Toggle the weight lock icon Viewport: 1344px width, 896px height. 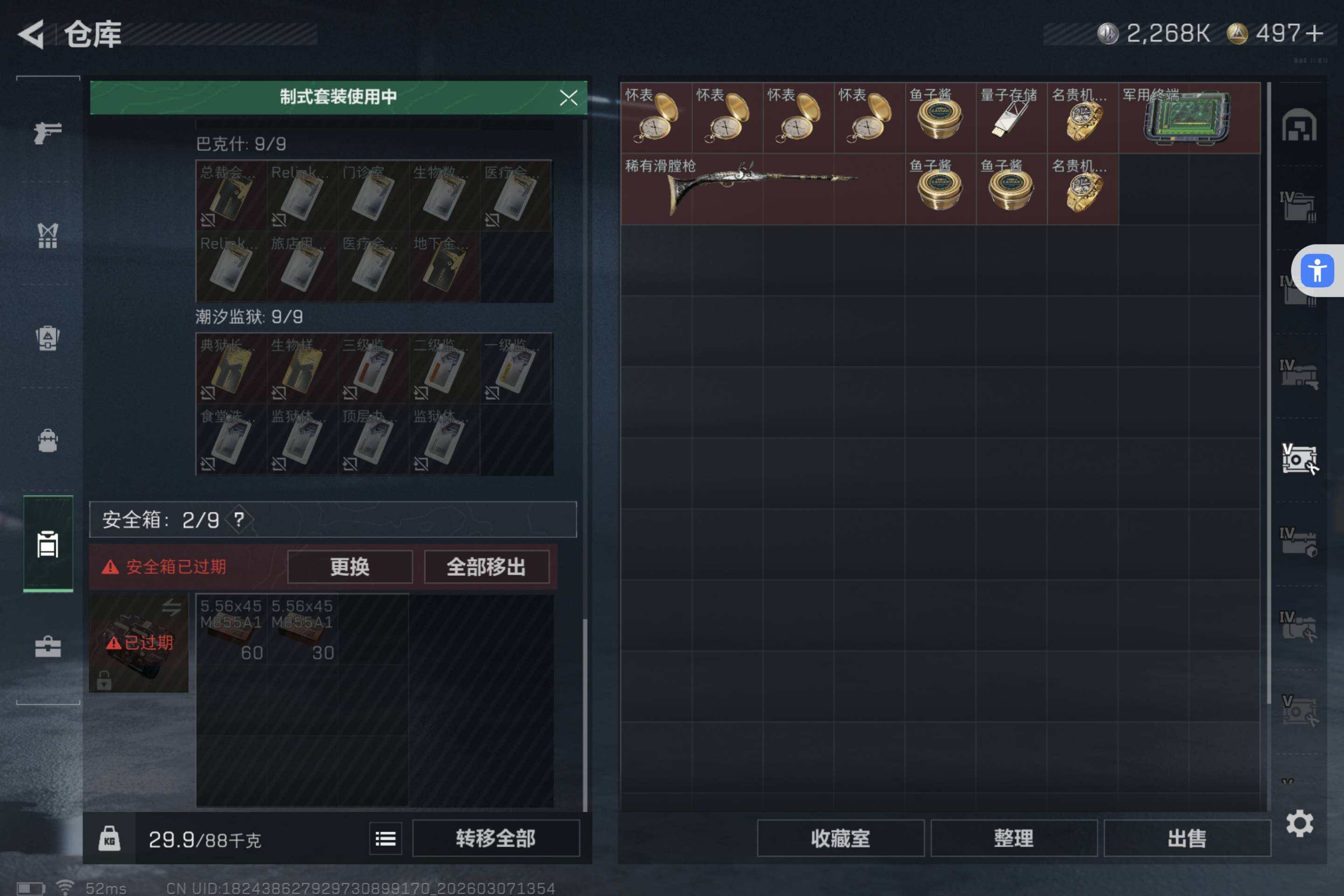click(x=109, y=838)
